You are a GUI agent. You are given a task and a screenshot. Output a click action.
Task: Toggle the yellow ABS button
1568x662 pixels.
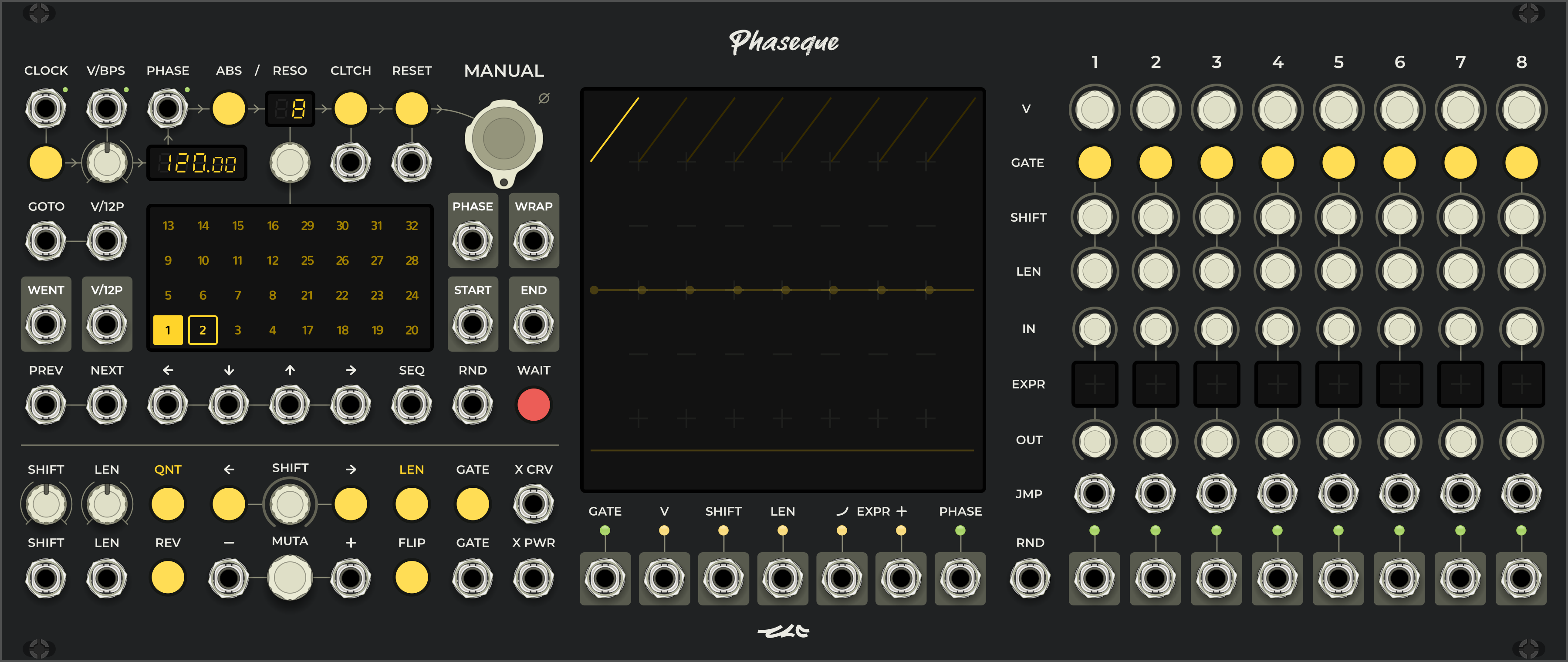click(x=228, y=109)
